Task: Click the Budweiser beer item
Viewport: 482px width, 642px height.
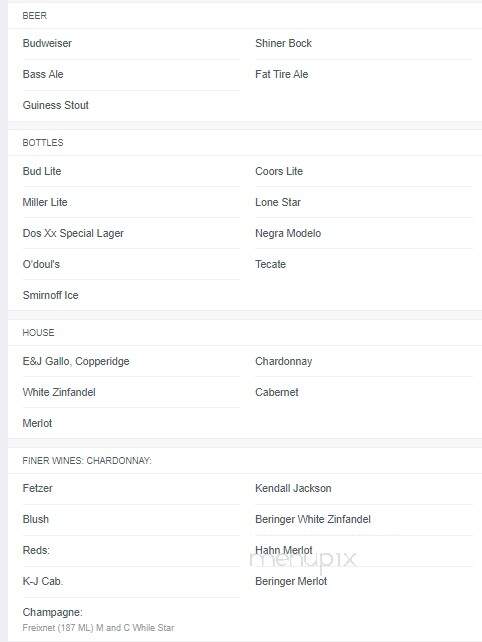Action: click(47, 43)
